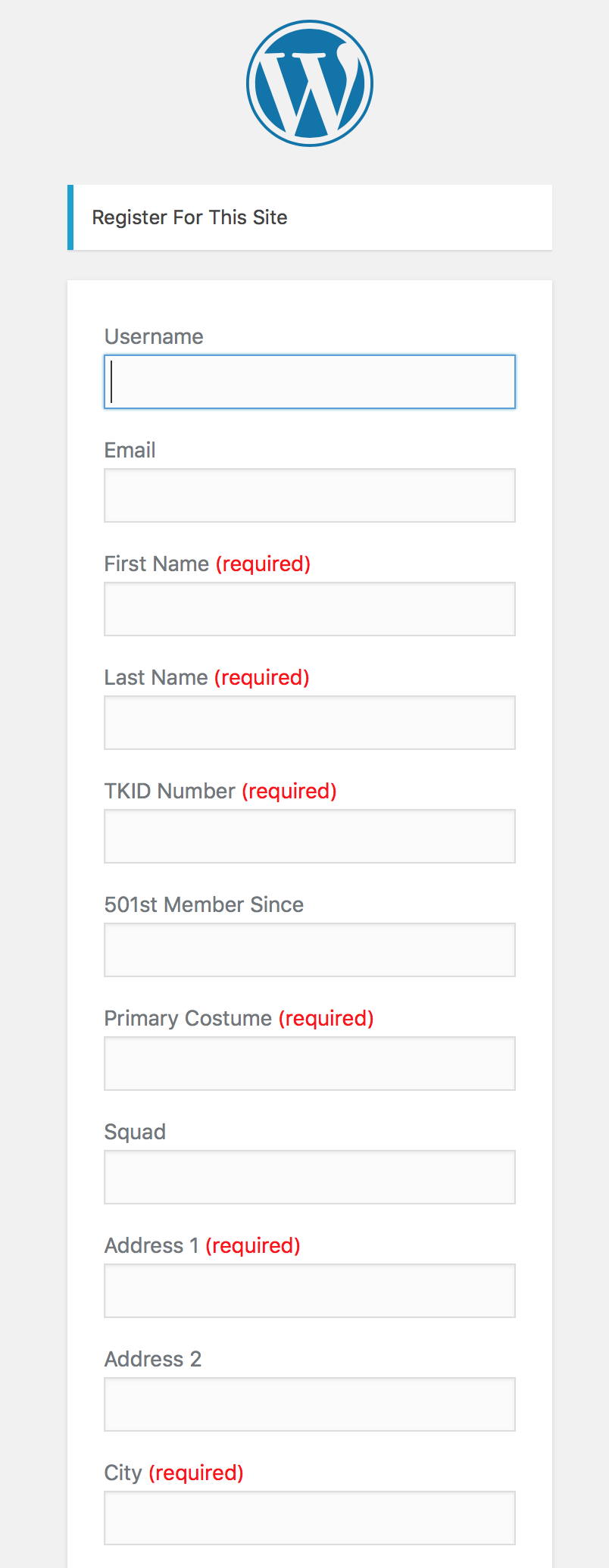Click the Primary Costume label
The width and height of the screenshot is (609, 1568).
coord(188,1018)
